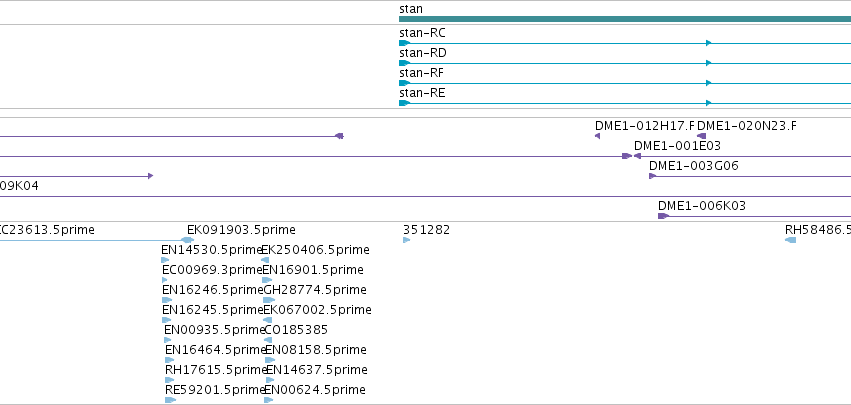Click the DME1-012H17.F label

pos(645,126)
